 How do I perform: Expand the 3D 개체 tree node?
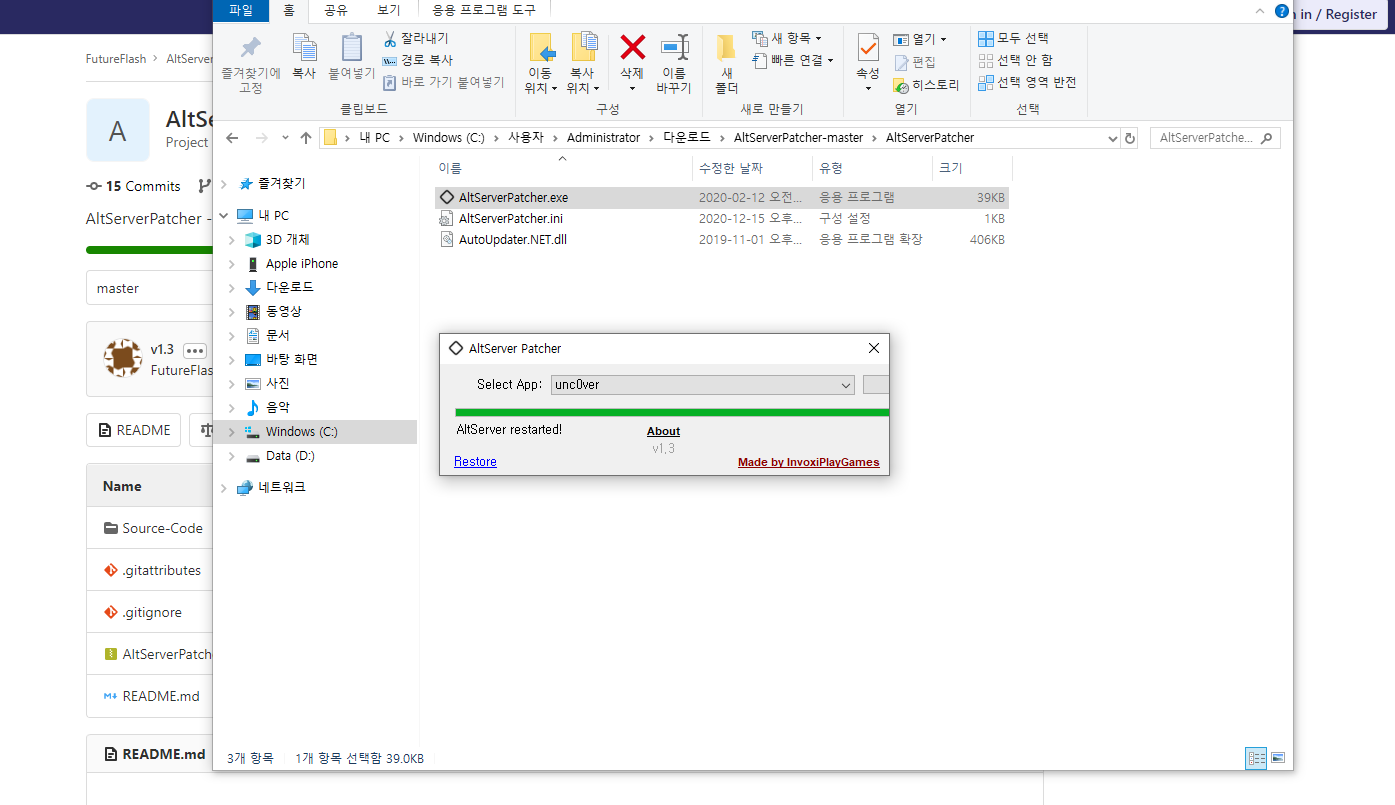pos(232,240)
